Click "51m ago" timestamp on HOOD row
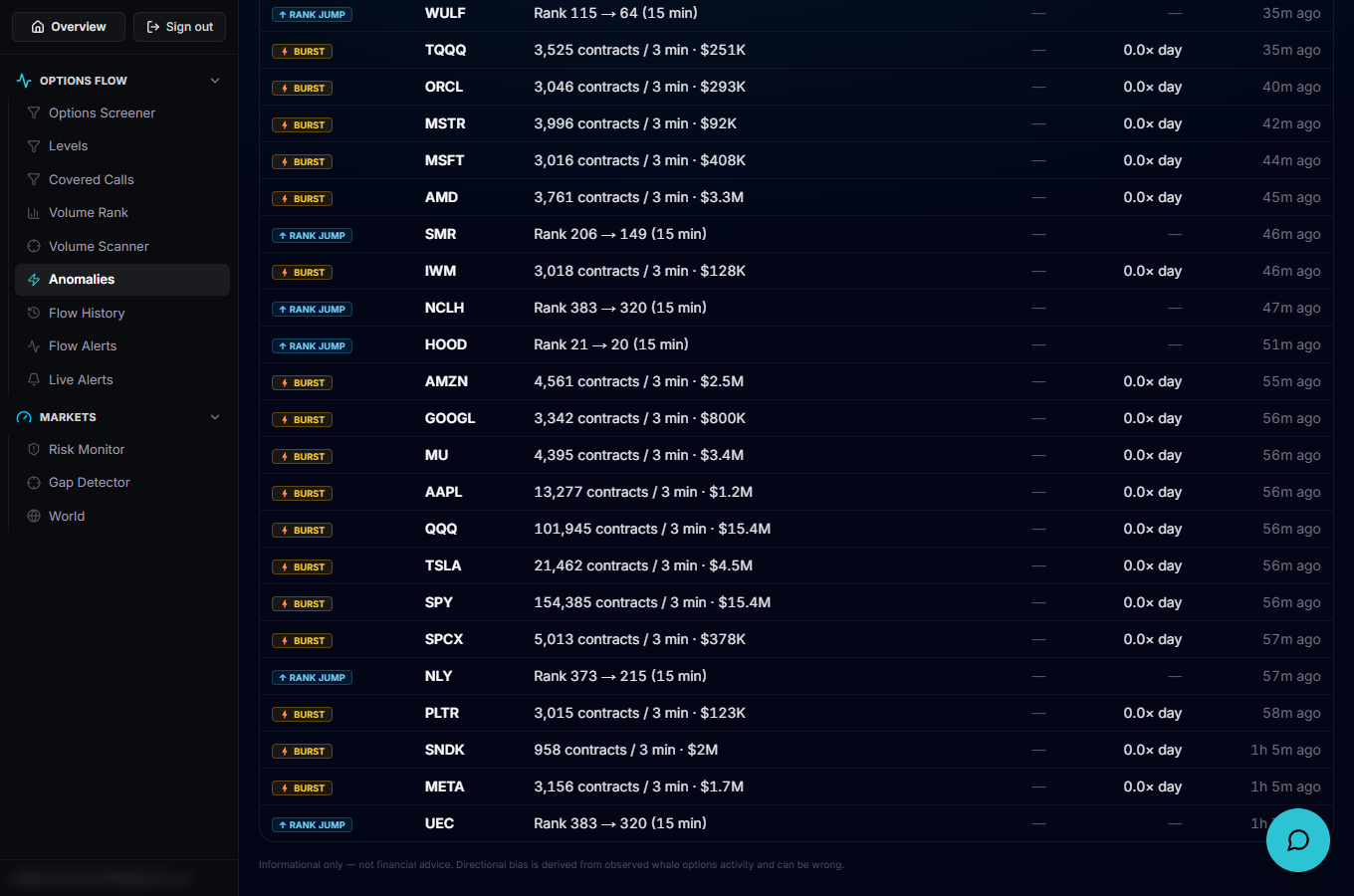The width and height of the screenshot is (1354, 896). tap(1291, 344)
